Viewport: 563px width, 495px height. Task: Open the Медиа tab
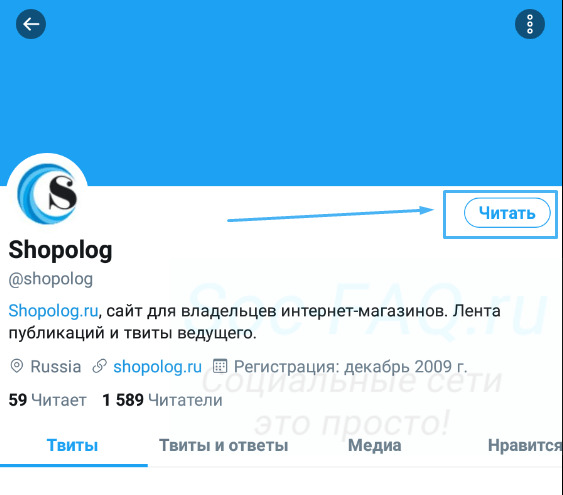click(374, 445)
